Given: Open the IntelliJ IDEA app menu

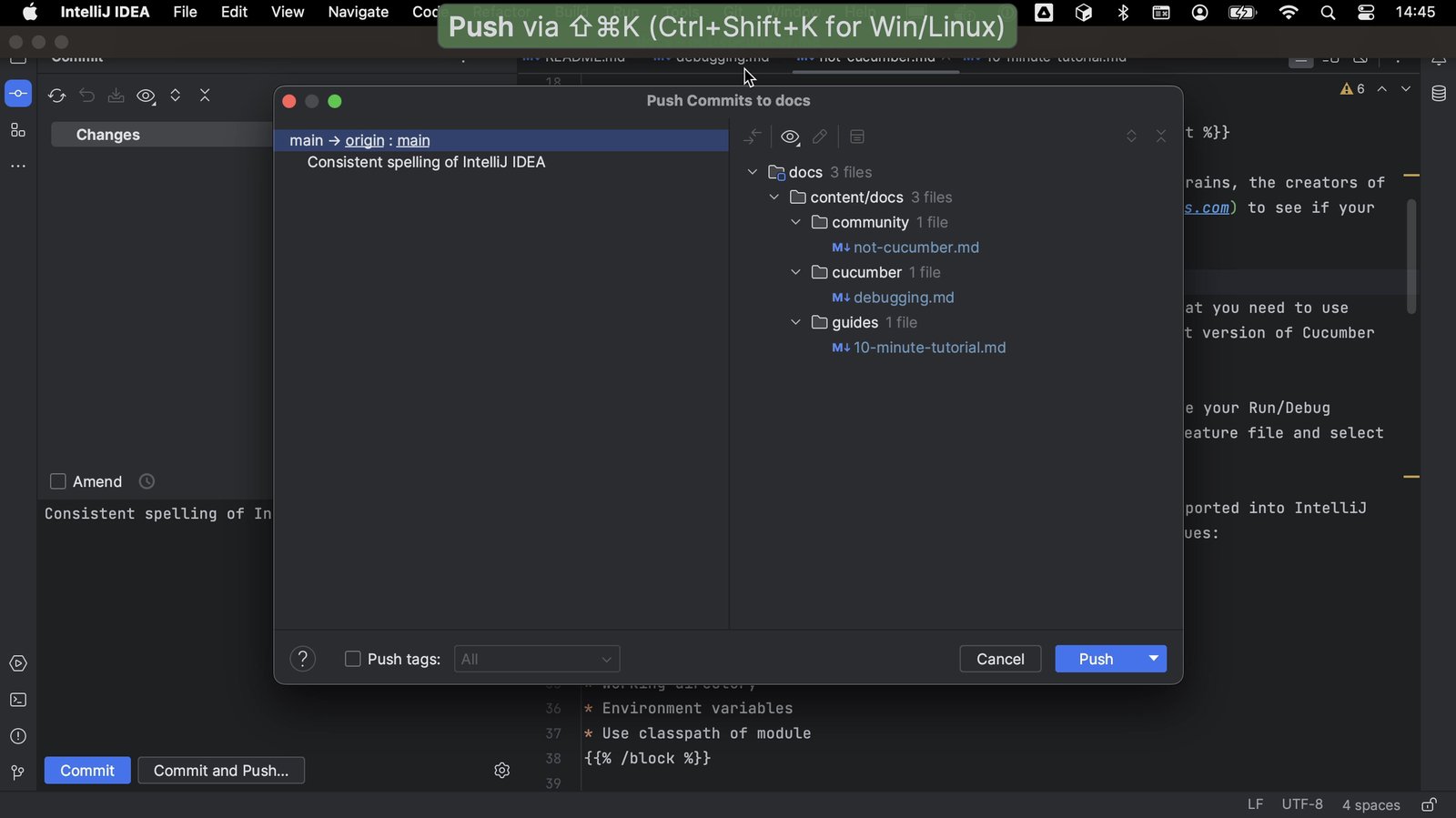Looking at the screenshot, I should pyautogui.click(x=105, y=12).
